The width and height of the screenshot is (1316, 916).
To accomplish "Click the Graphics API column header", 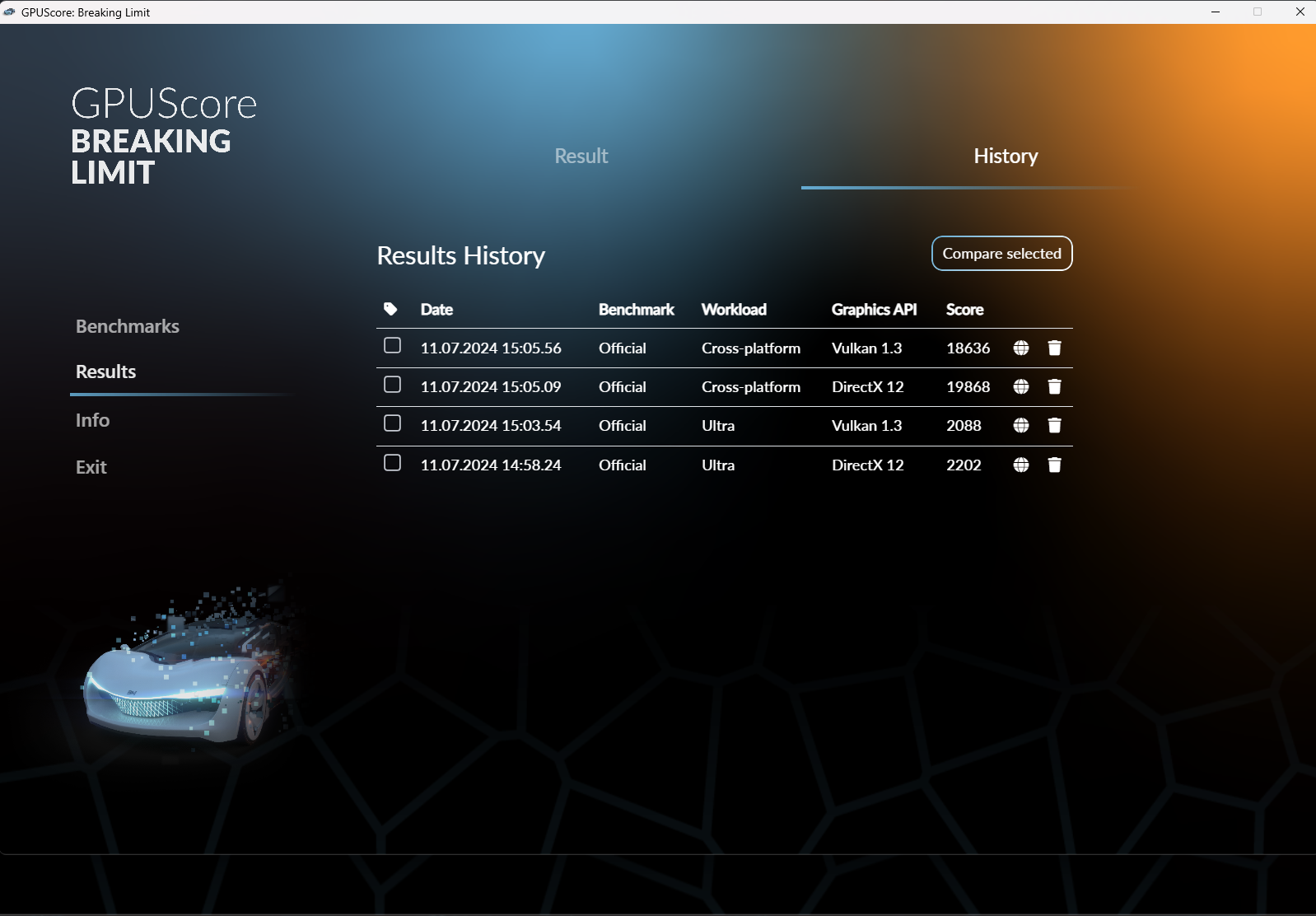I will 874,309.
